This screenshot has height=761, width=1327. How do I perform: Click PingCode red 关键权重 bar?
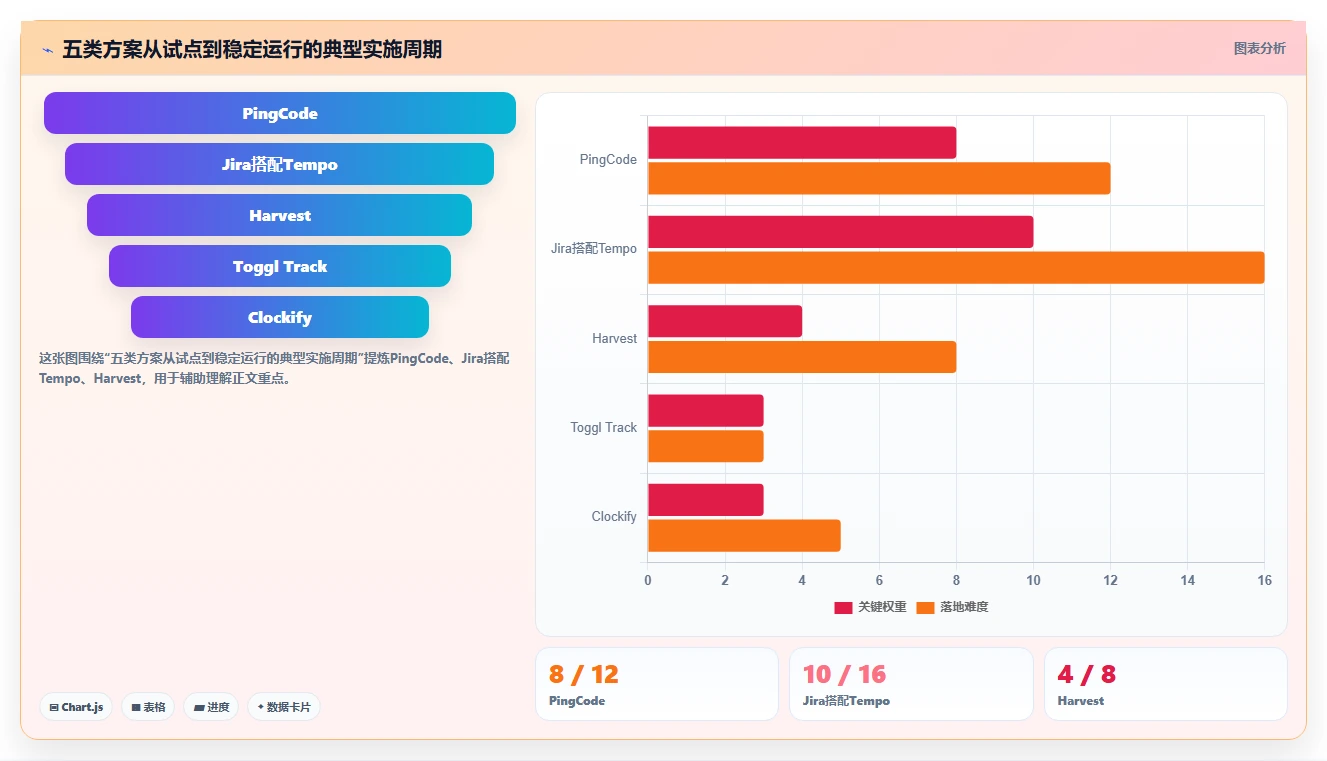(802, 142)
